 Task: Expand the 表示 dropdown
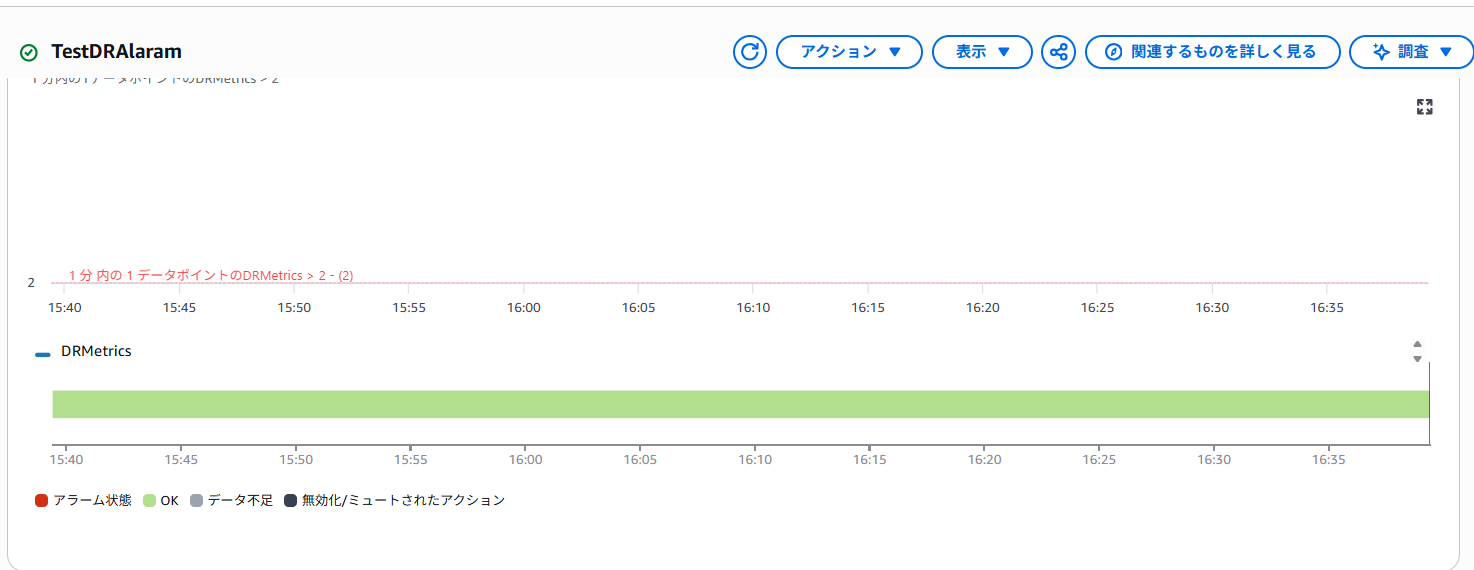pyautogui.click(x=981, y=52)
